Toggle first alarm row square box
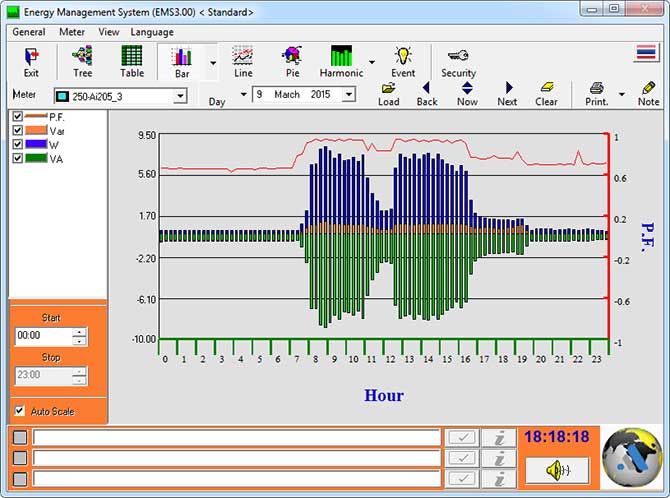 [20, 438]
